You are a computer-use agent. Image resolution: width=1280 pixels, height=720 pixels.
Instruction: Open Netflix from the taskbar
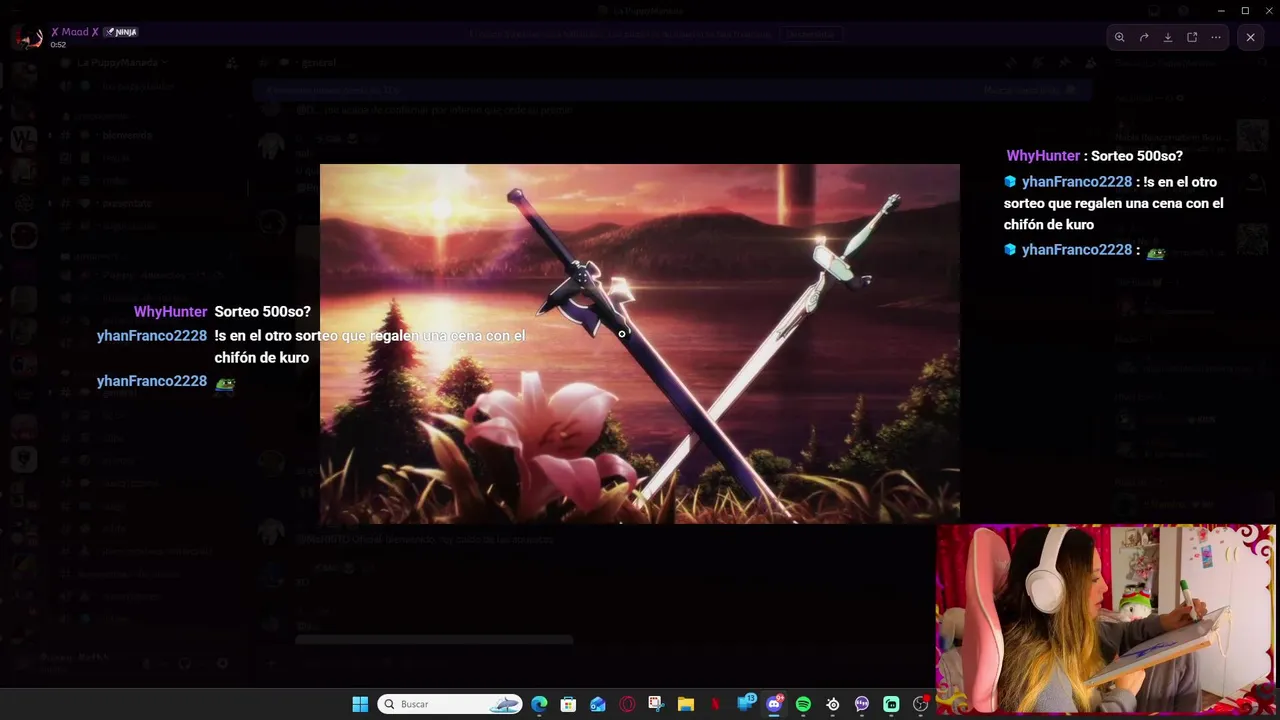pos(715,704)
